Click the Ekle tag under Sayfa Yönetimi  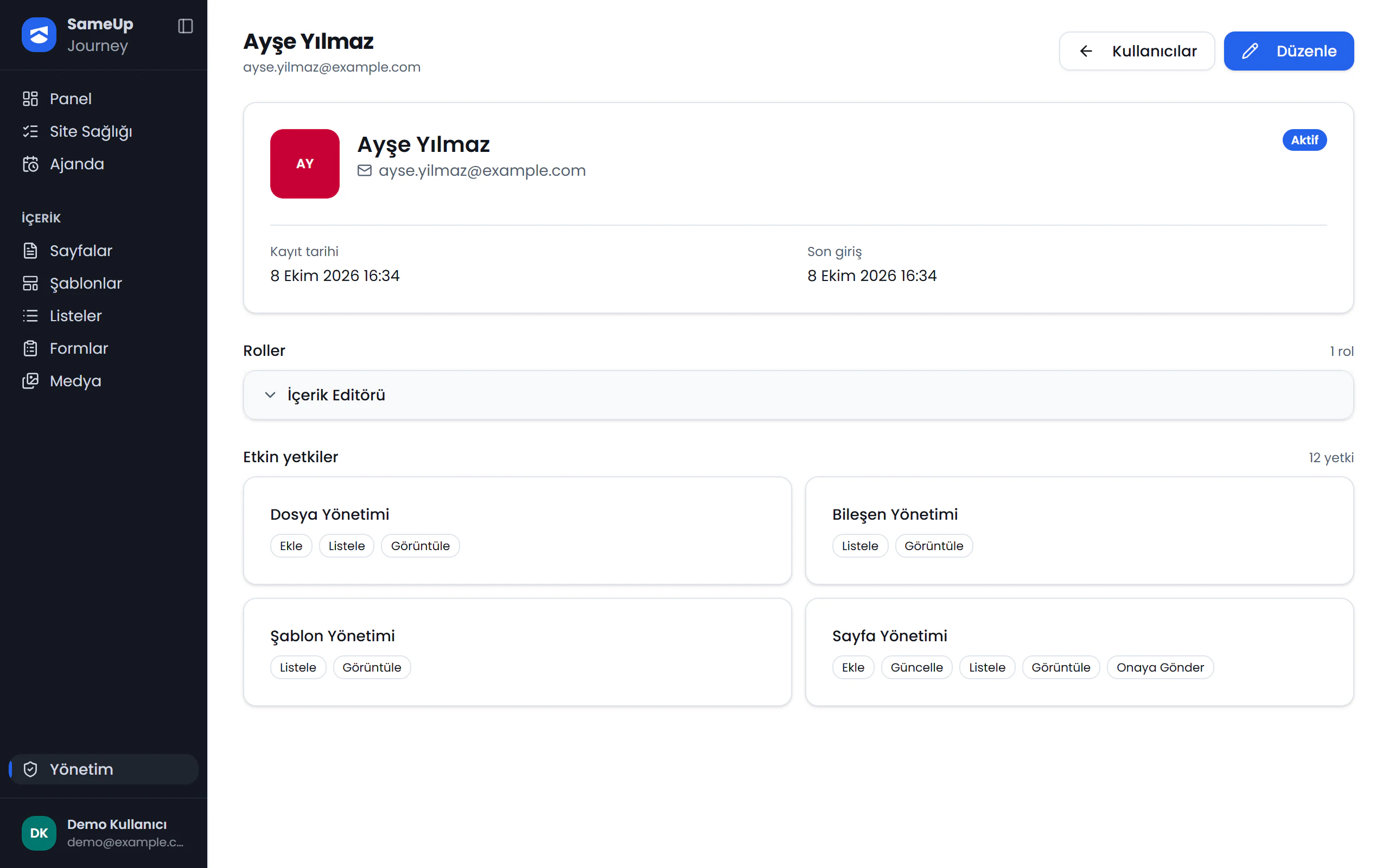pyautogui.click(x=853, y=668)
